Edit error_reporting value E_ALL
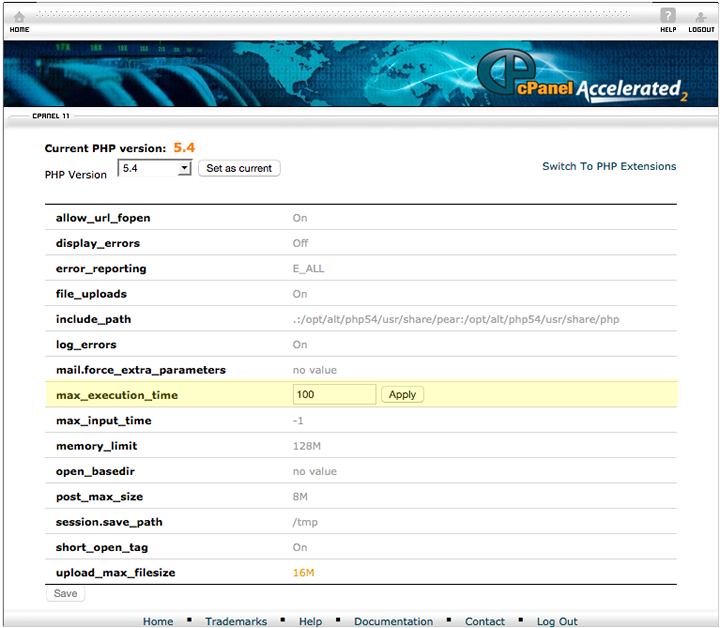This screenshot has height=628, width=720. [x=309, y=269]
